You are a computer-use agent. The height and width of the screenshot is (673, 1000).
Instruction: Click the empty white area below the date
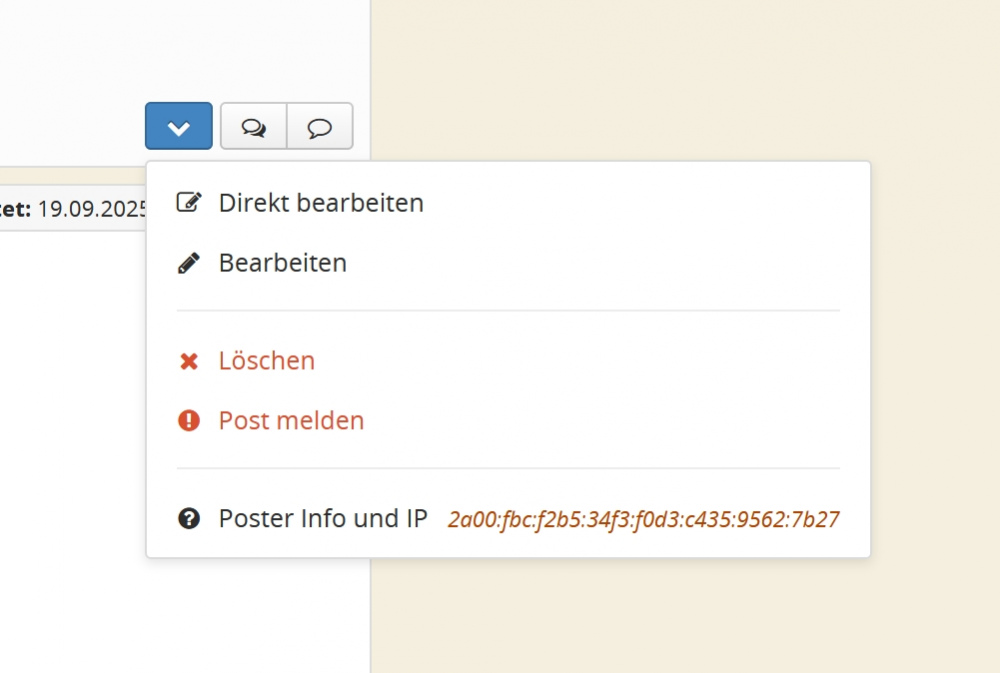point(70,420)
